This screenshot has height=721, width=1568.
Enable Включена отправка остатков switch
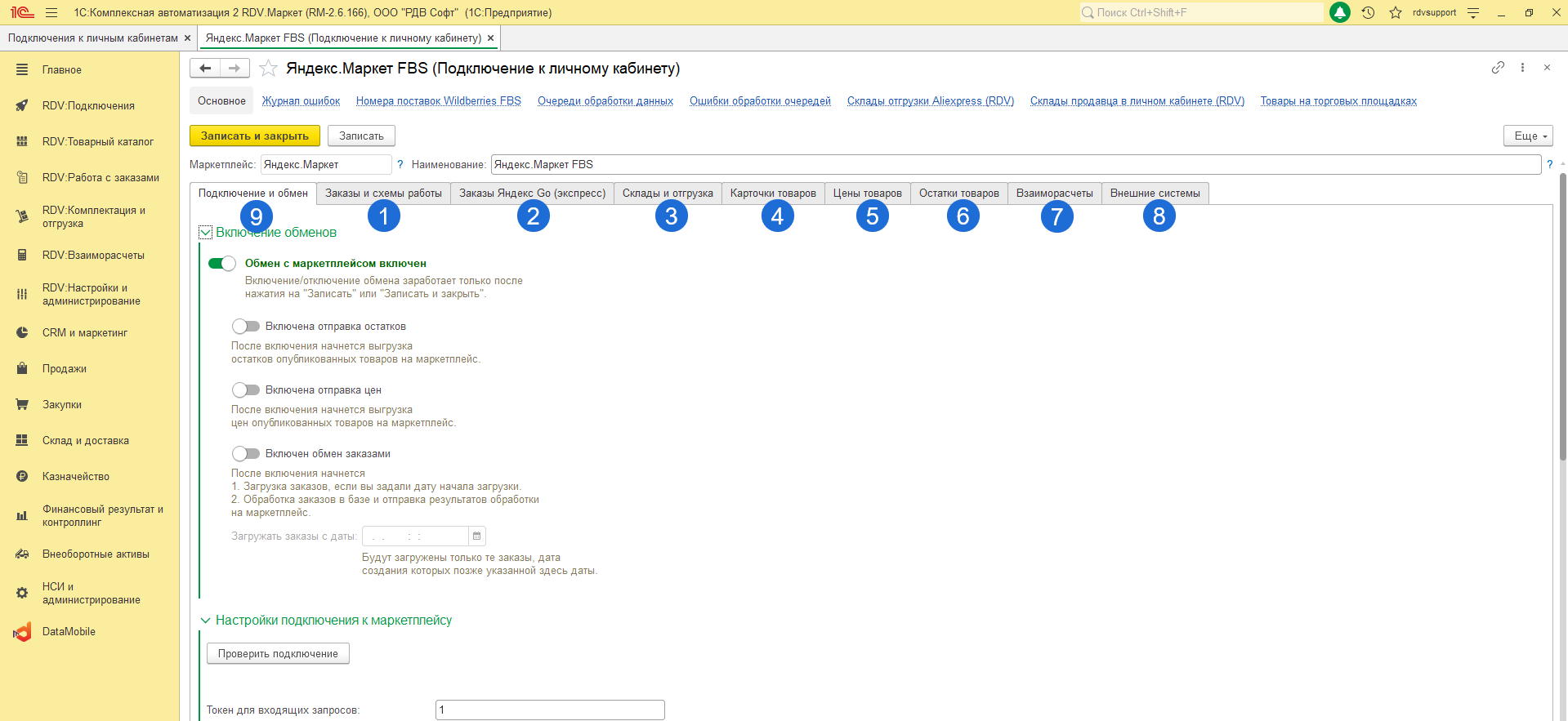point(246,326)
